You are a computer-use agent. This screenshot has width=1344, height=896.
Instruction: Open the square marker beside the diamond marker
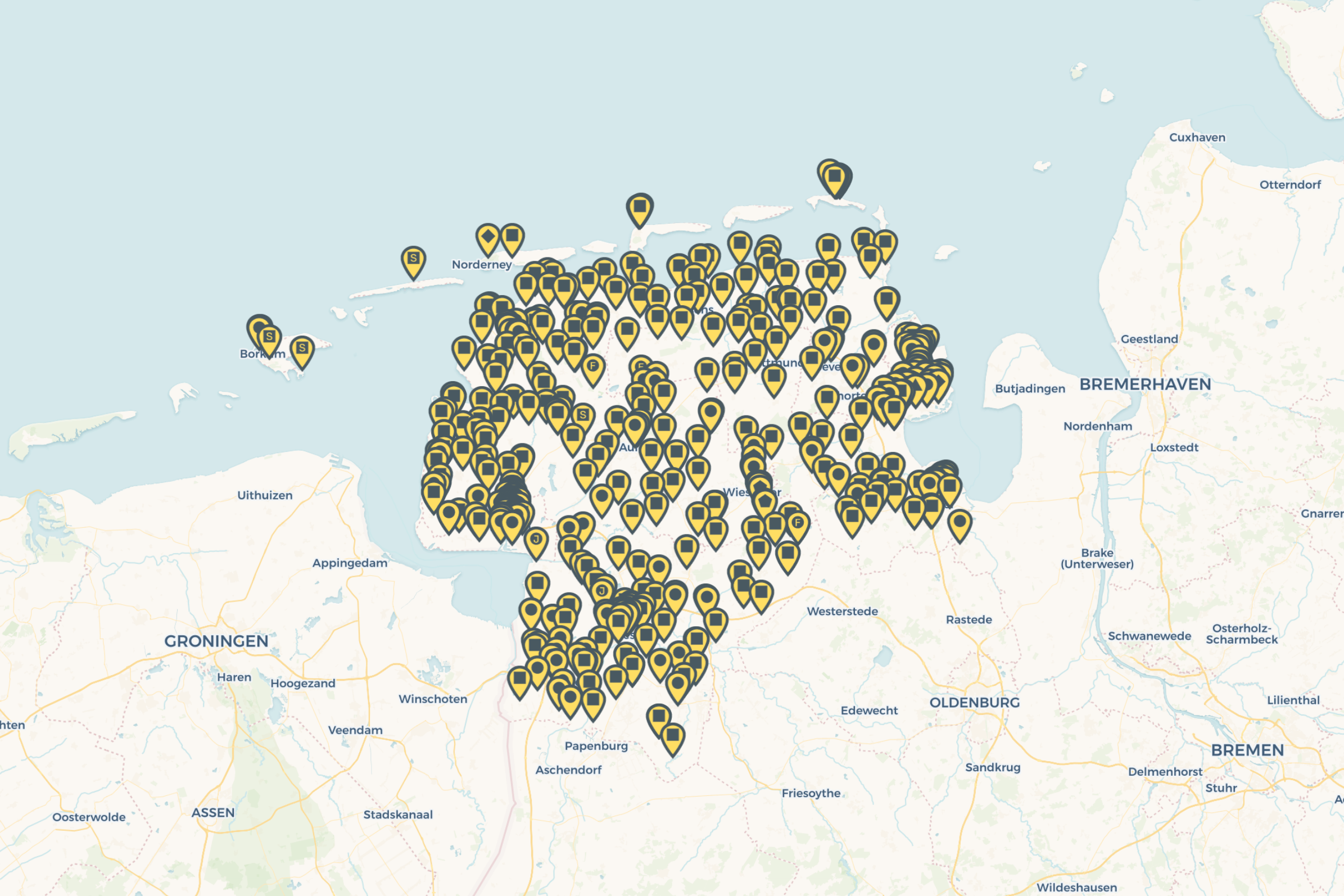point(513,239)
